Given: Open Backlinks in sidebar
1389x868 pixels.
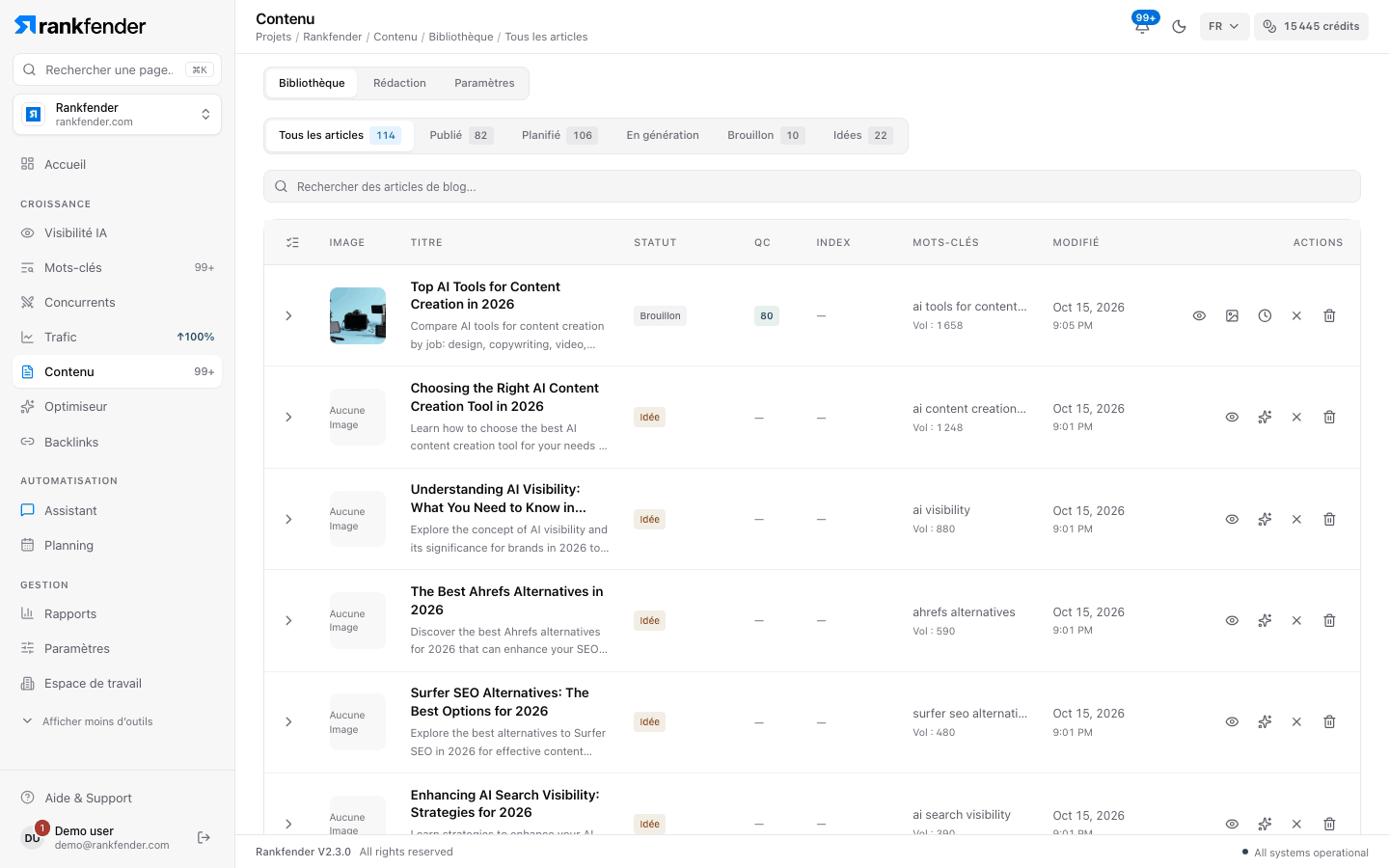Looking at the screenshot, I should pyautogui.click(x=117, y=442).
